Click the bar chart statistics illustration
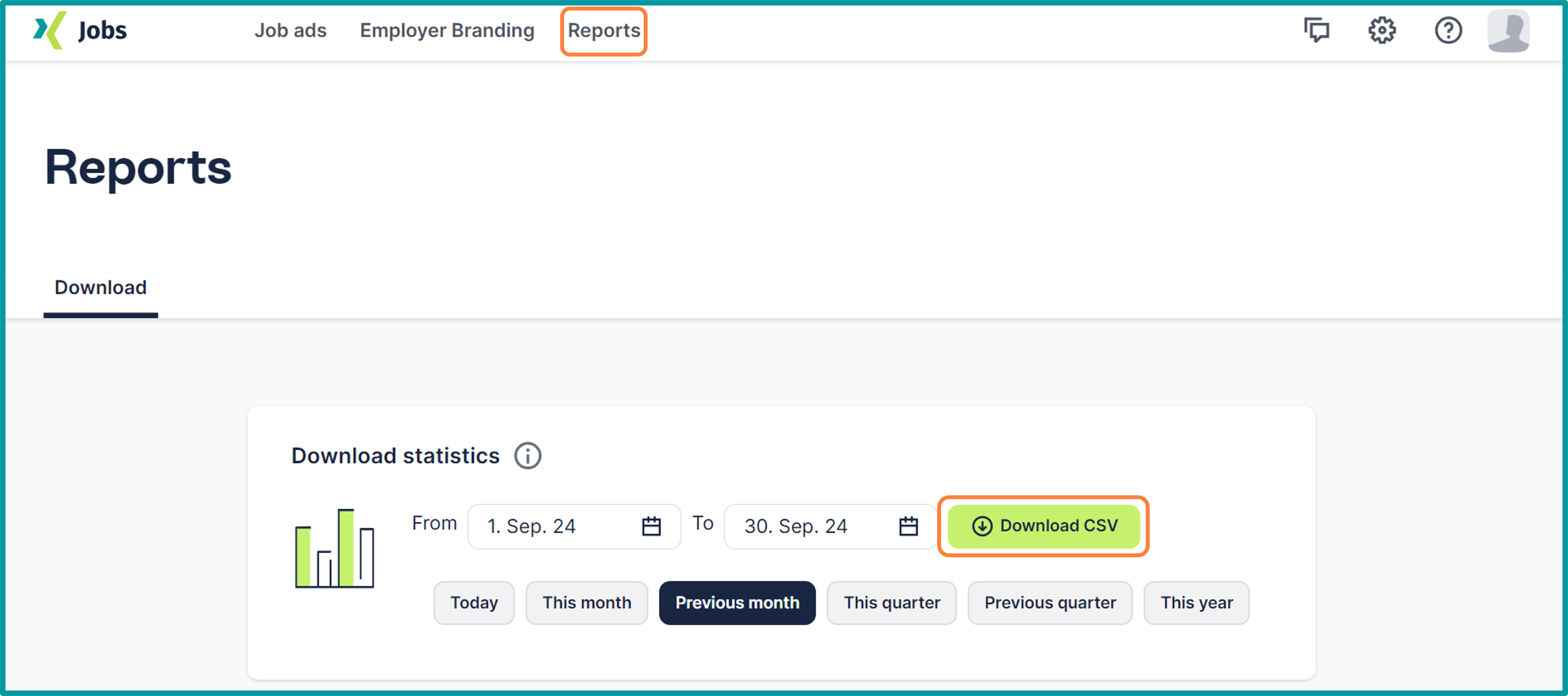This screenshot has width=1568, height=696. tap(334, 549)
